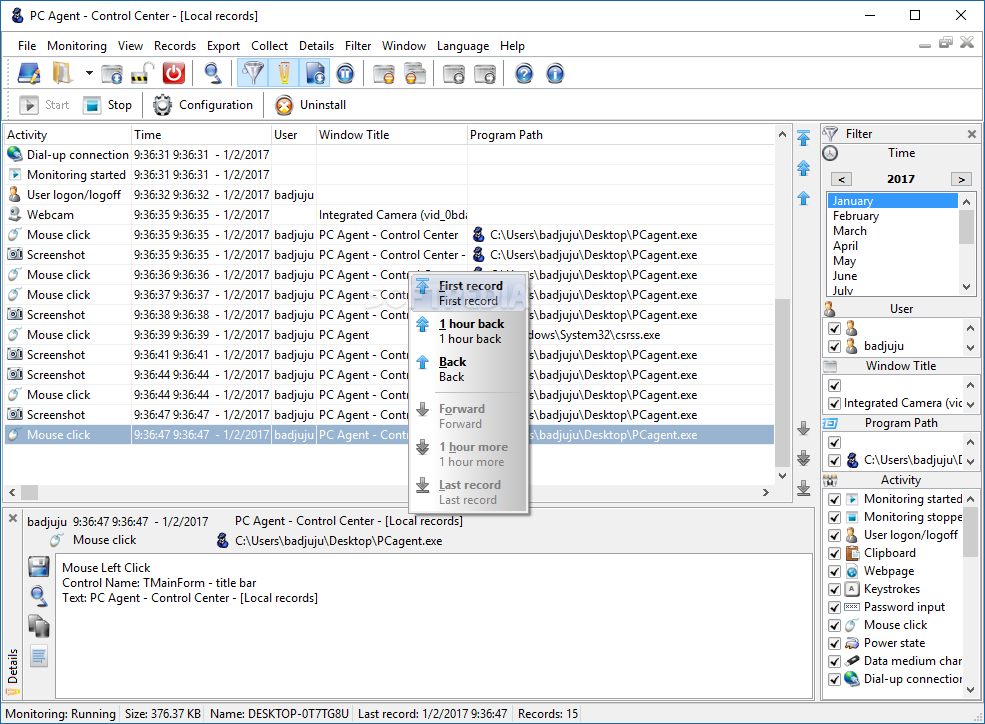Toggle Power state activity checkbox
The image size is (985, 724).
(834, 643)
